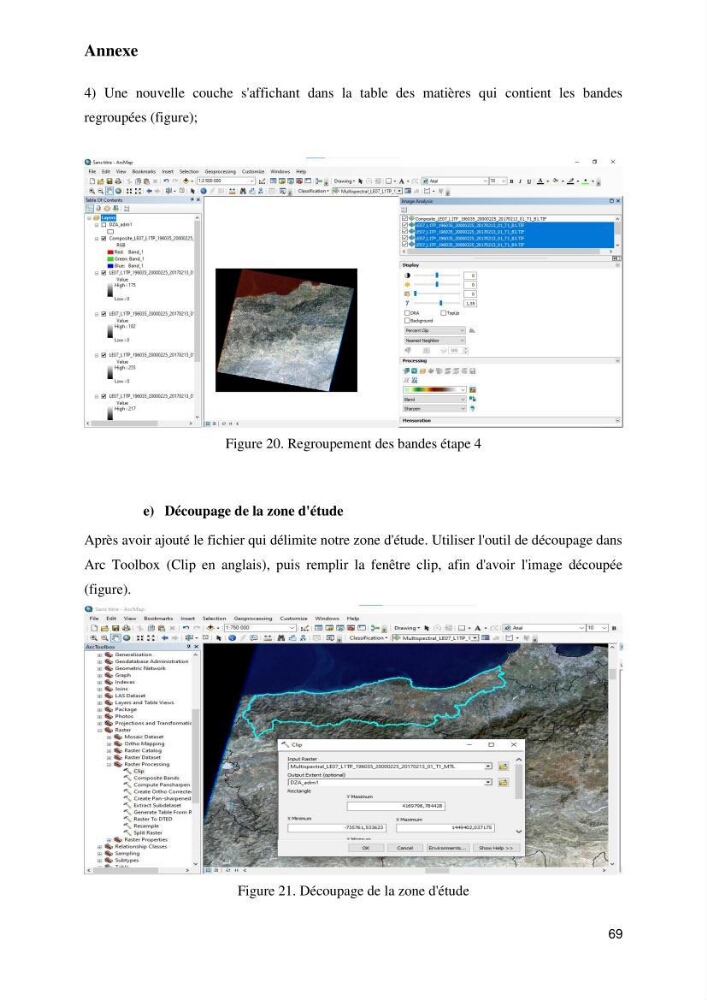The image size is (707, 1000).
Task: Open Selection menu in lower ArcMap window
Action: point(212,619)
